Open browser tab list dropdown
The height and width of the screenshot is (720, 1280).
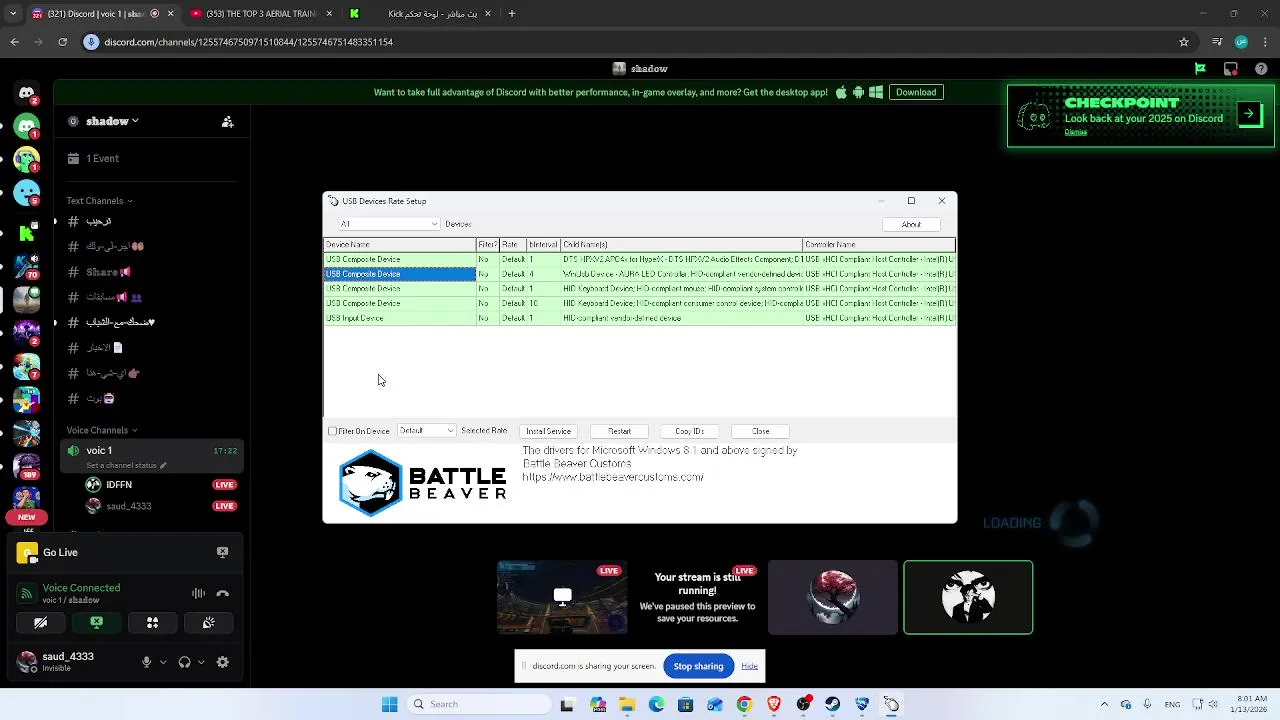click(x=13, y=14)
